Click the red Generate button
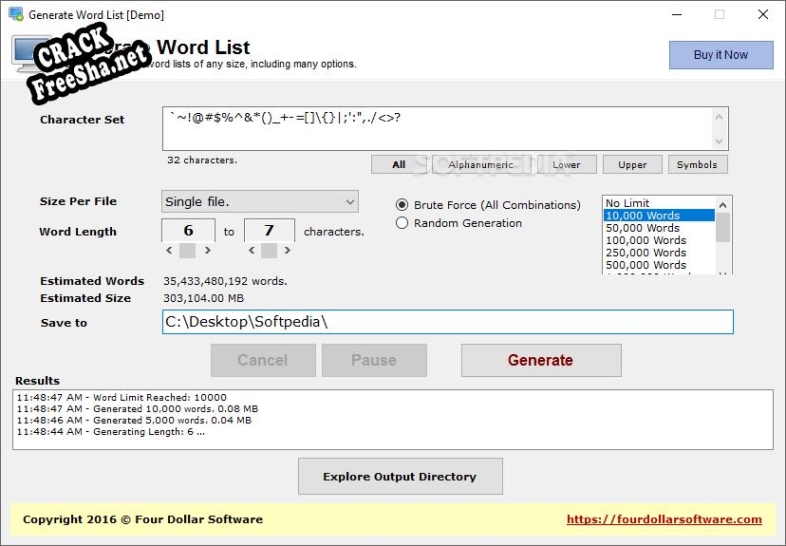This screenshot has height=546, width=786. click(x=540, y=360)
